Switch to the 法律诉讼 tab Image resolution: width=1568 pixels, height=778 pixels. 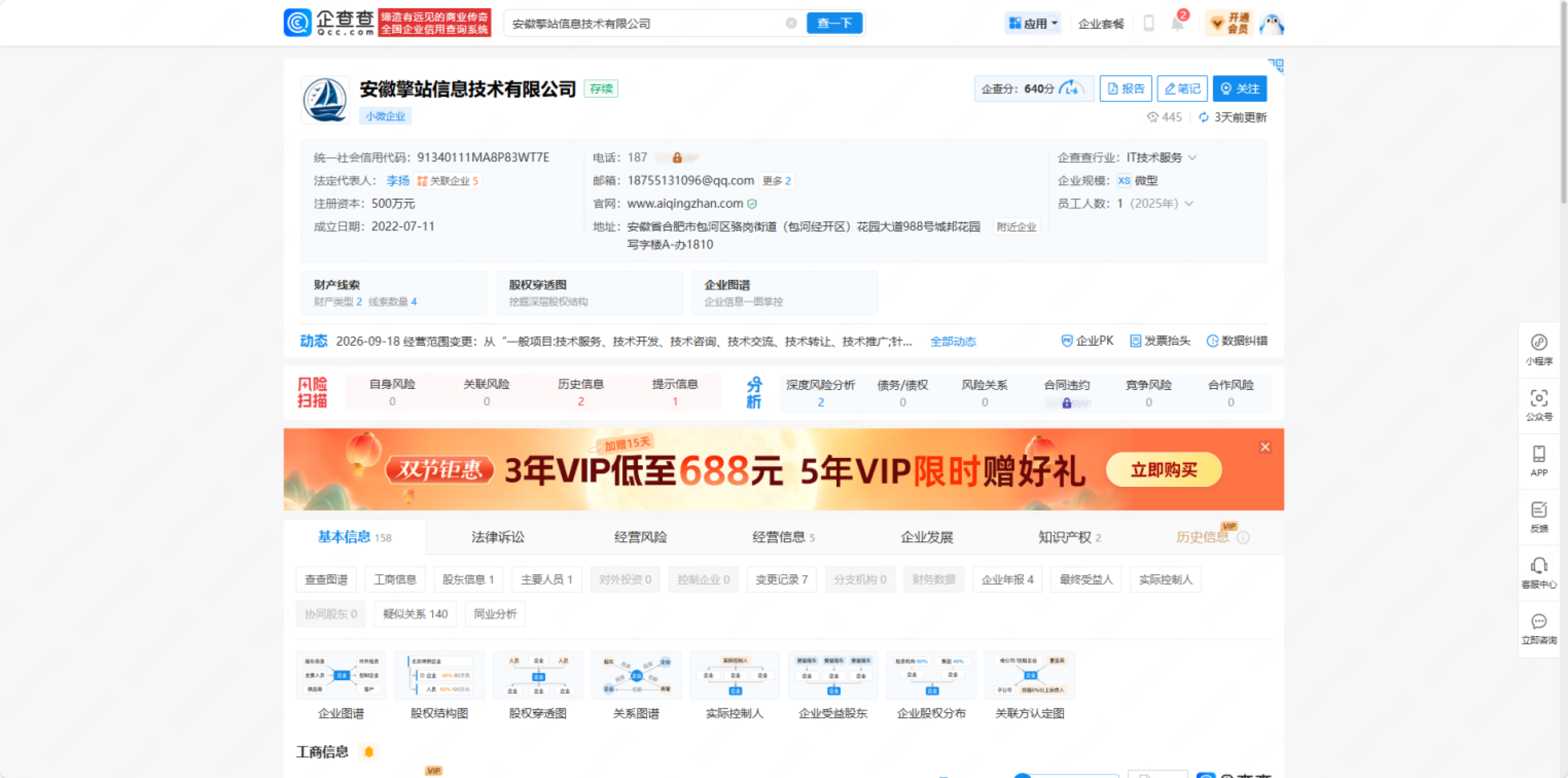[498, 537]
